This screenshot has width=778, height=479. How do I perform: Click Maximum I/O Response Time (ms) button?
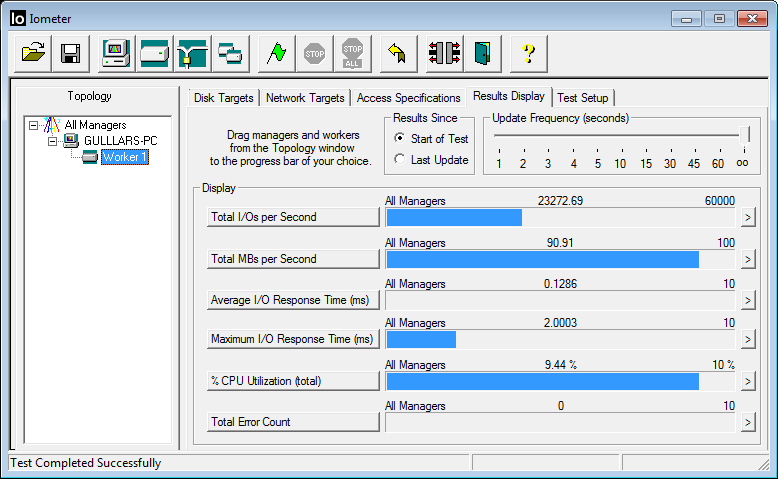[293, 339]
